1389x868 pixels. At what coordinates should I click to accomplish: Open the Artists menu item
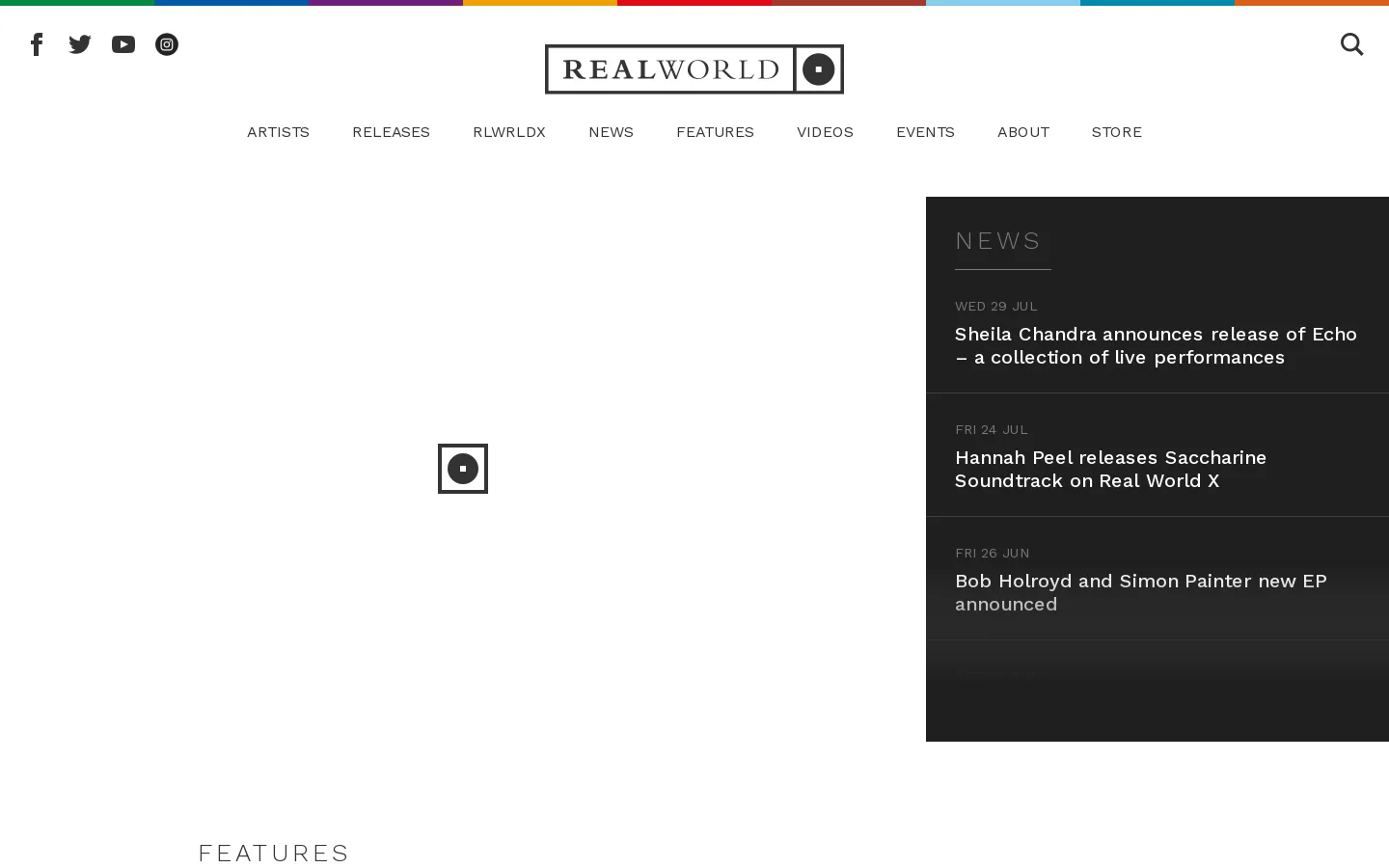[x=278, y=132]
